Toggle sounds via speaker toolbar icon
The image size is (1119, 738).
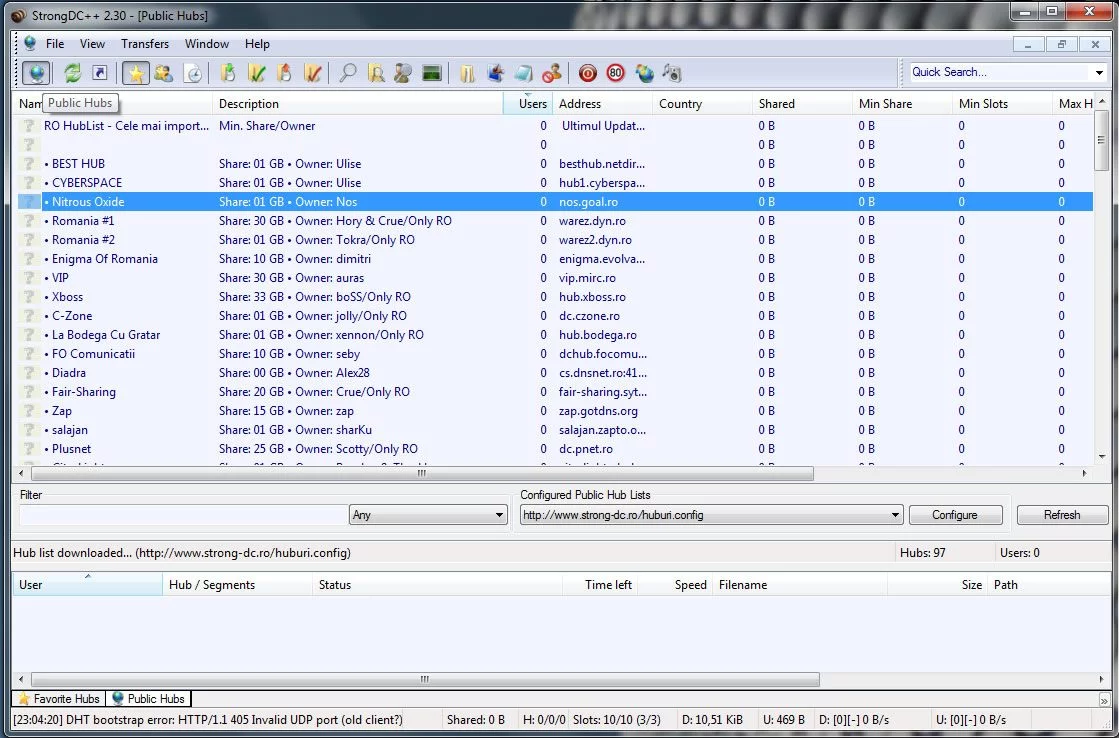click(672, 73)
